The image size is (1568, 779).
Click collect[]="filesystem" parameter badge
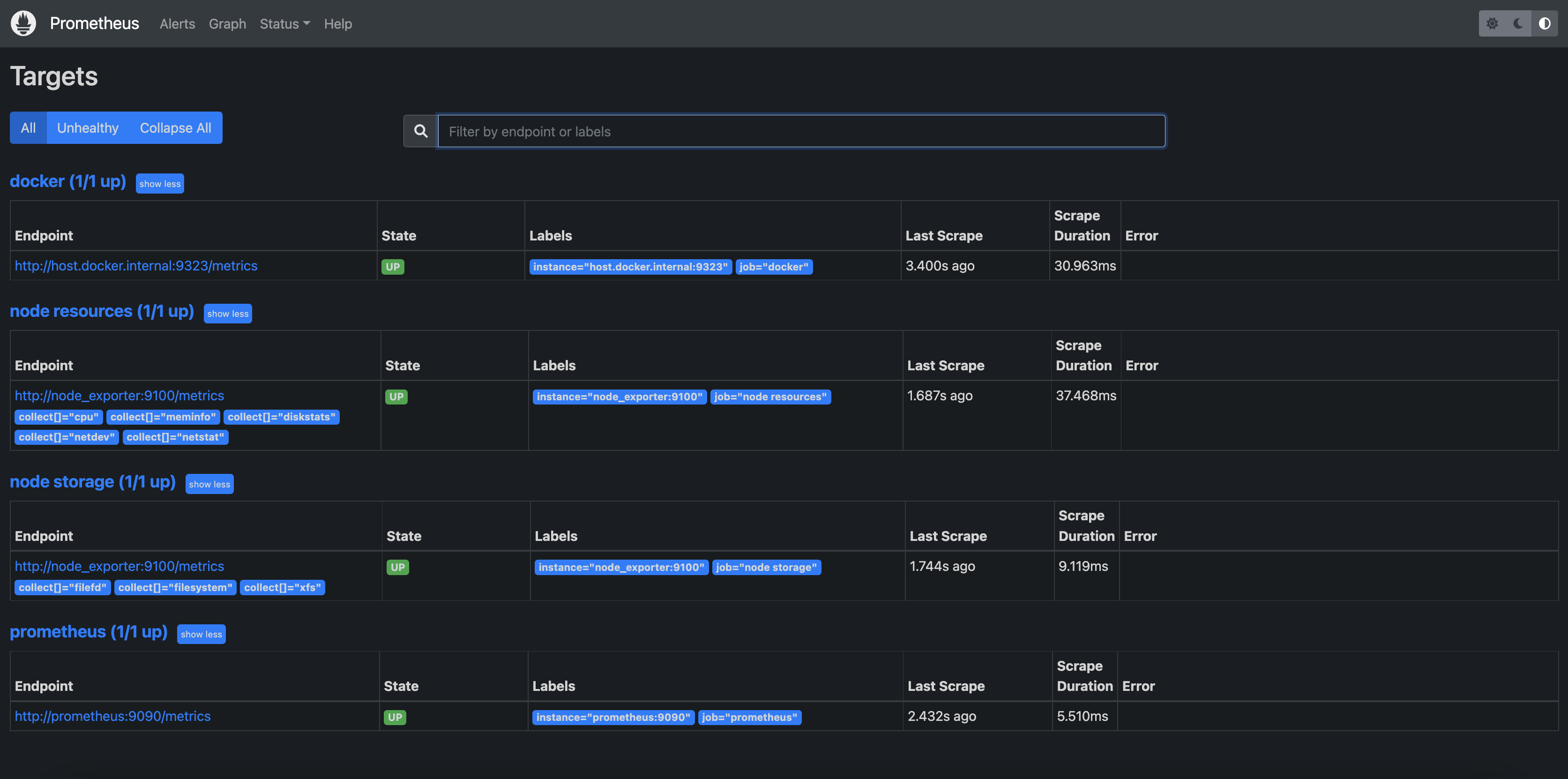pos(175,587)
